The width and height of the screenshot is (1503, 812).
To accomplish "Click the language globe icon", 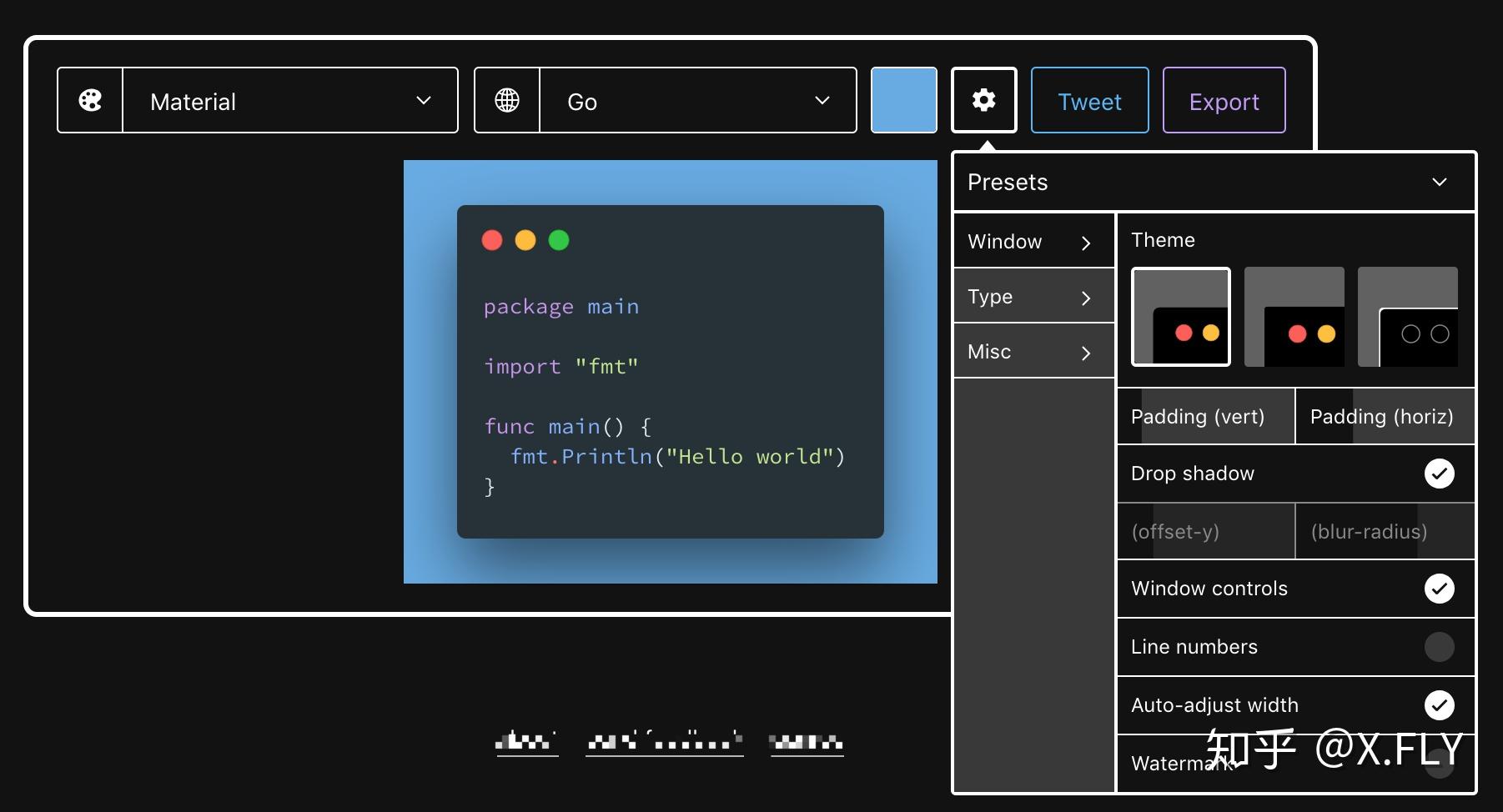I will 507,100.
